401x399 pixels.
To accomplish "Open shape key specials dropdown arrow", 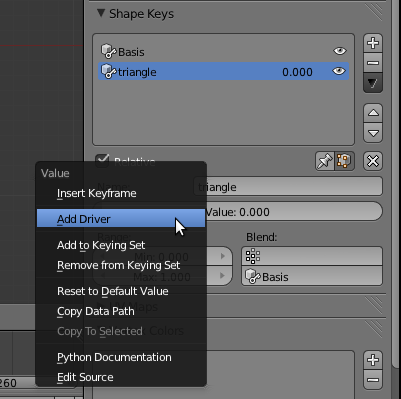I will [373, 83].
